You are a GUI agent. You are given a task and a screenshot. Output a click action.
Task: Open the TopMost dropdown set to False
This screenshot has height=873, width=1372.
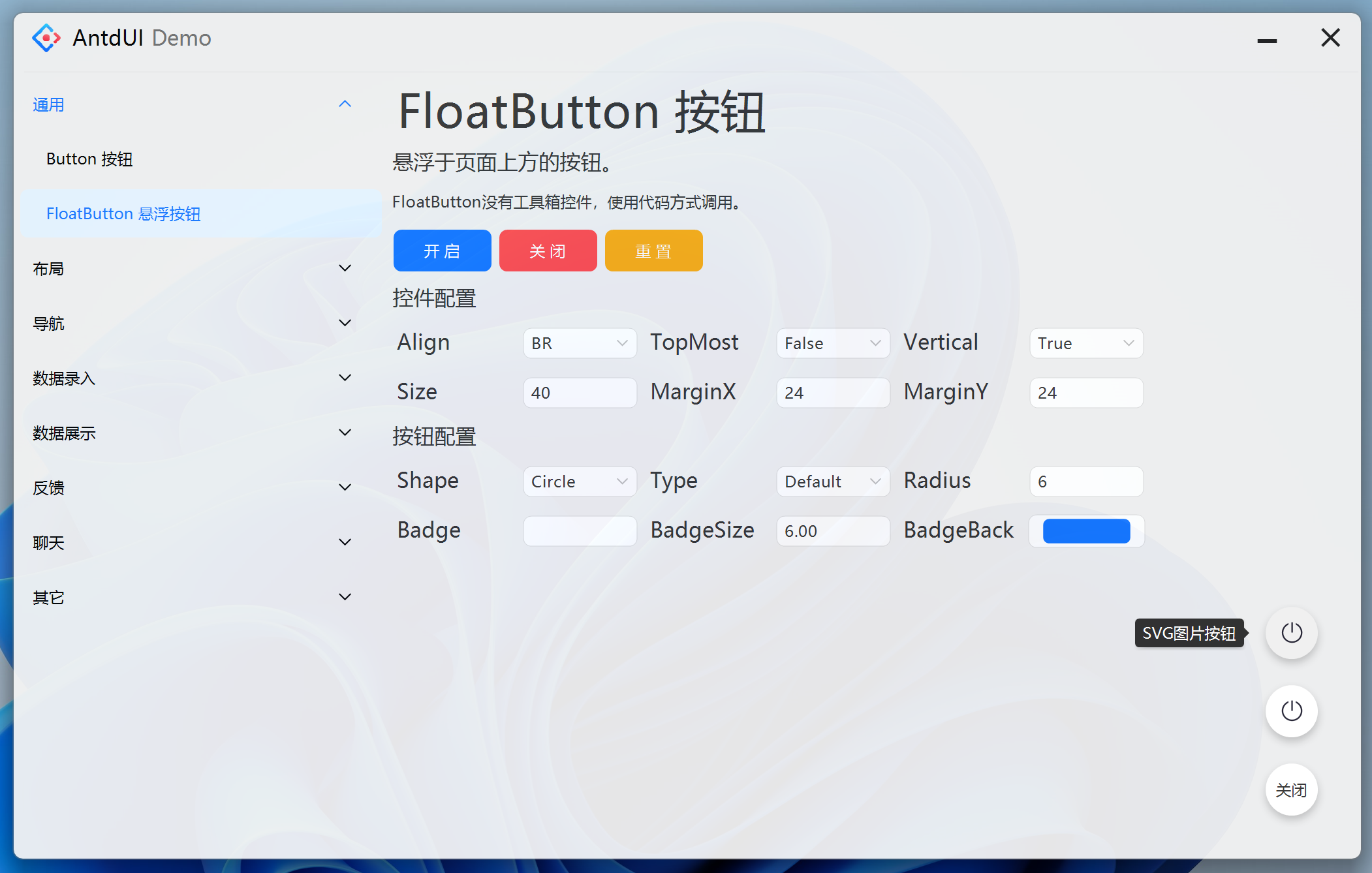(833, 343)
